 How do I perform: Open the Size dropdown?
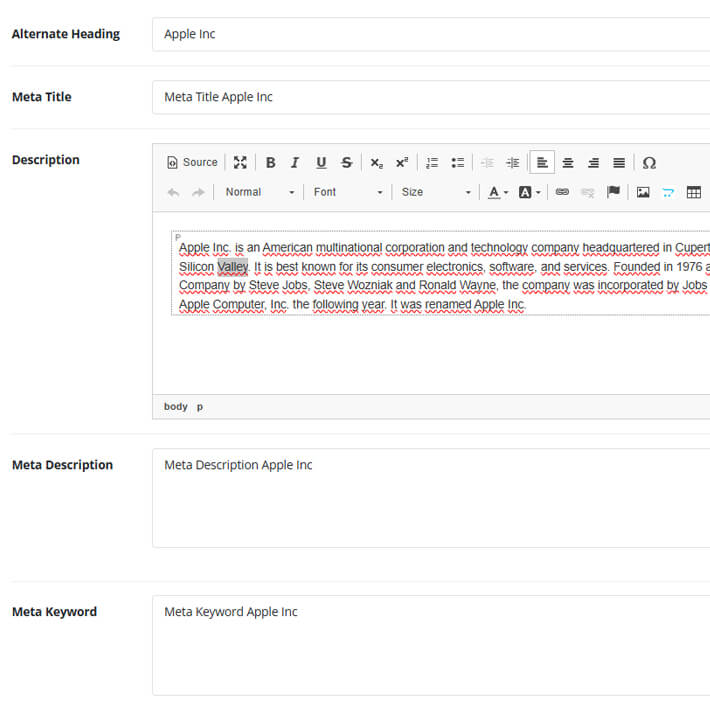pyautogui.click(x=436, y=192)
